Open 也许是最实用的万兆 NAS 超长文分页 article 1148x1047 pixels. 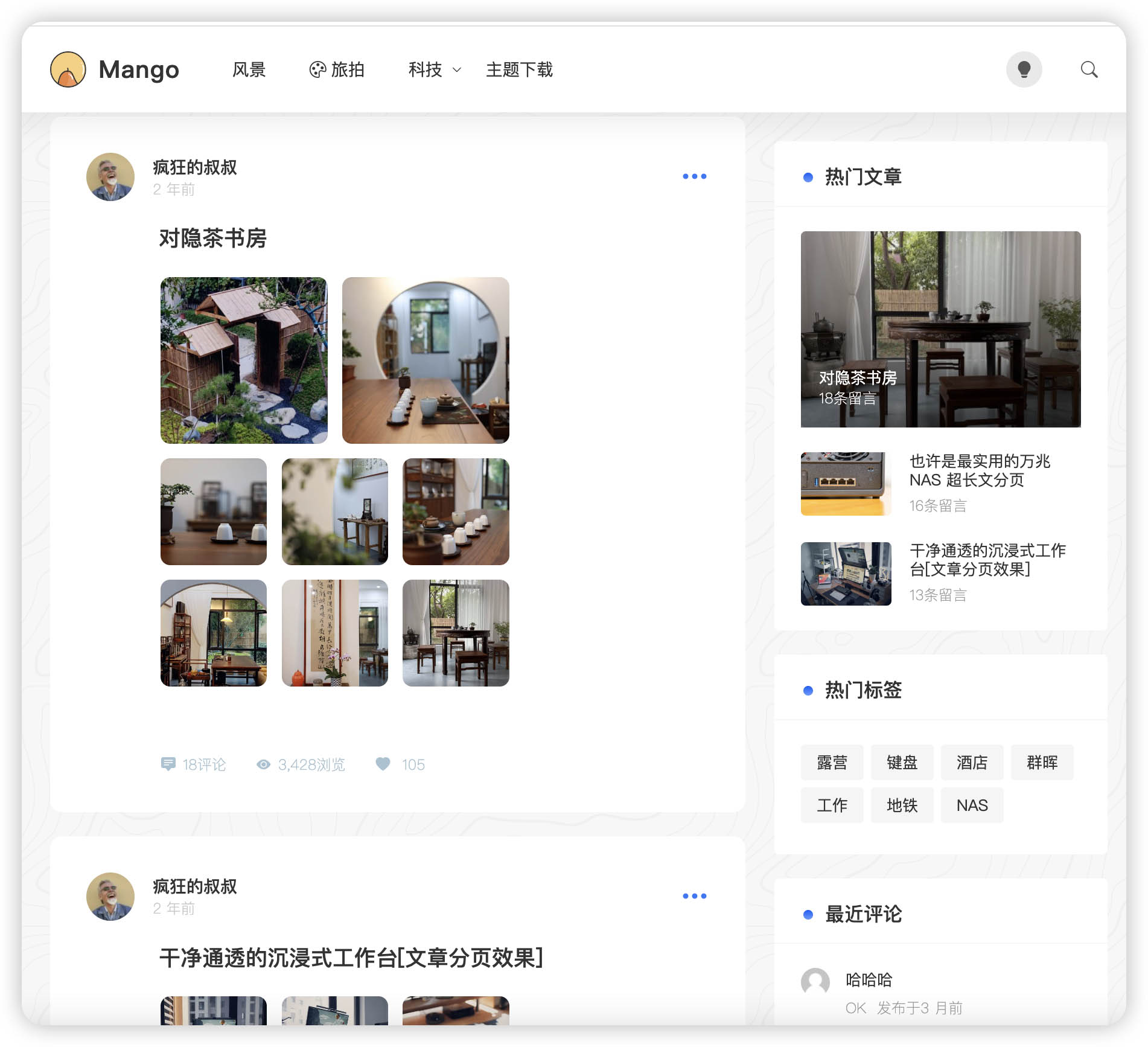point(980,470)
